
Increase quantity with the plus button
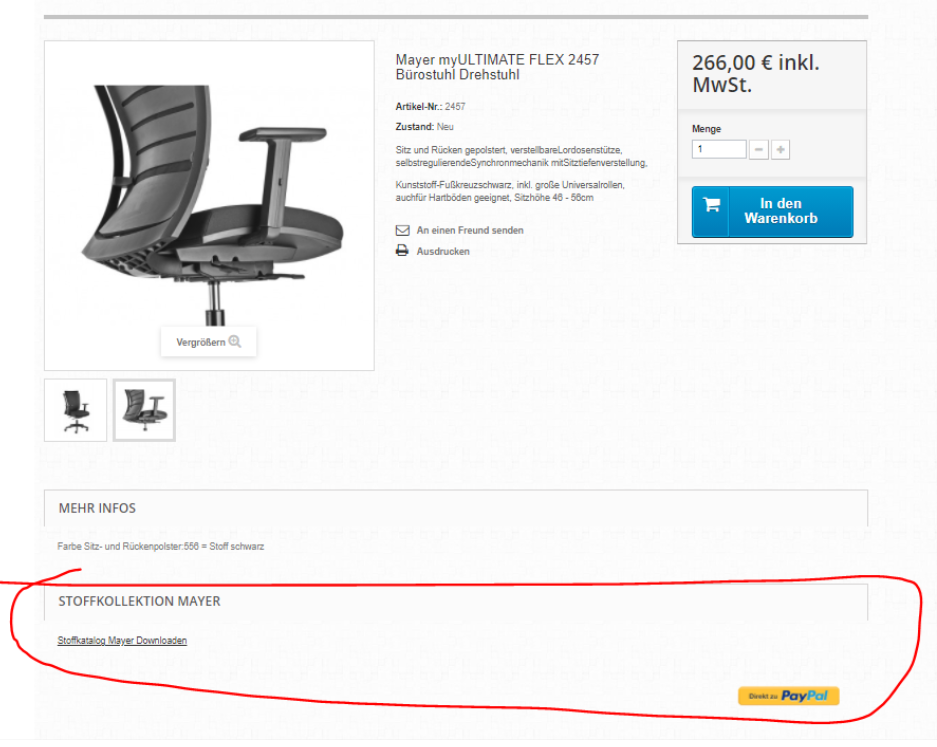(x=780, y=149)
